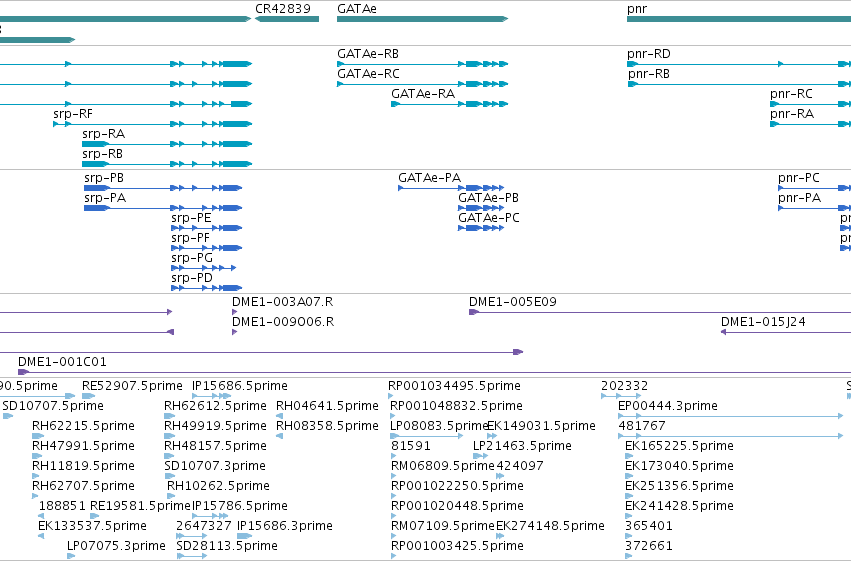Select protein pnr-PA
The width and height of the screenshot is (851, 561).
pos(814,208)
